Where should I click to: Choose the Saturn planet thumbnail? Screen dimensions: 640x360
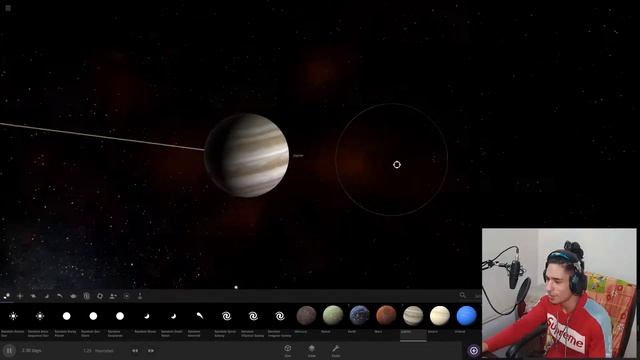(440, 316)
